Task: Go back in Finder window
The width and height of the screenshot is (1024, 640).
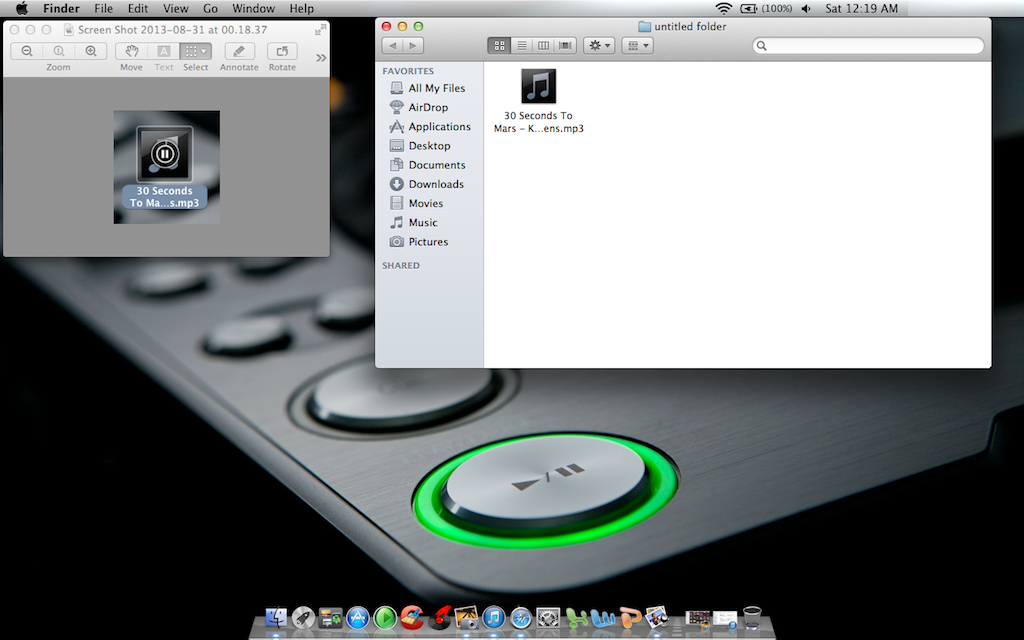Action: 392,46
